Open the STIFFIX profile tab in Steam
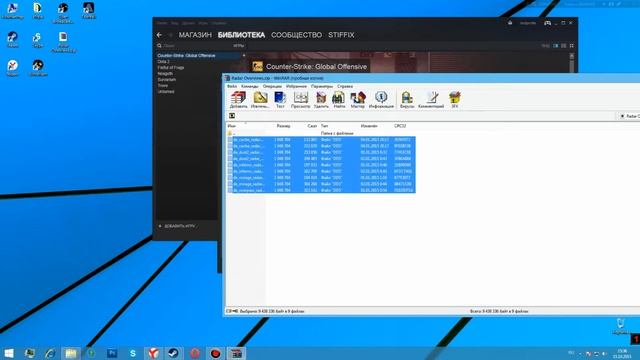Viewport: 640px width, 360px height. click(341, 35)
